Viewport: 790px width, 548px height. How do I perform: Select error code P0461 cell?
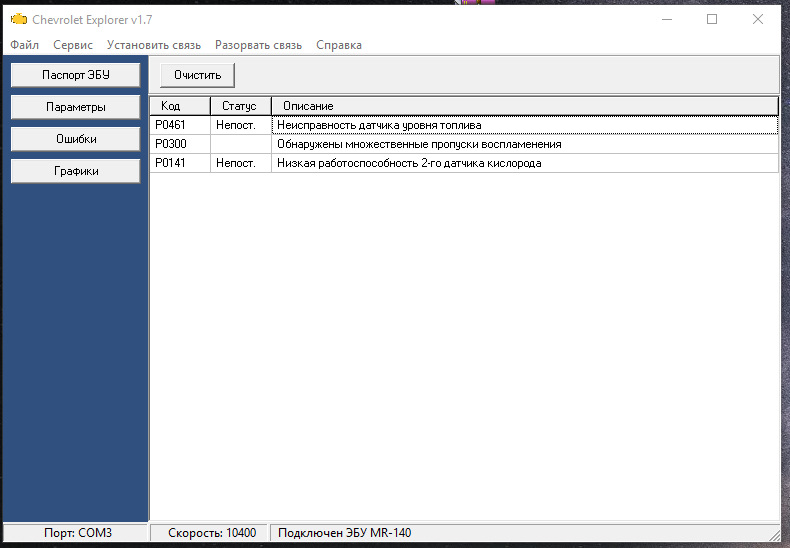click(x=180, y=125)
